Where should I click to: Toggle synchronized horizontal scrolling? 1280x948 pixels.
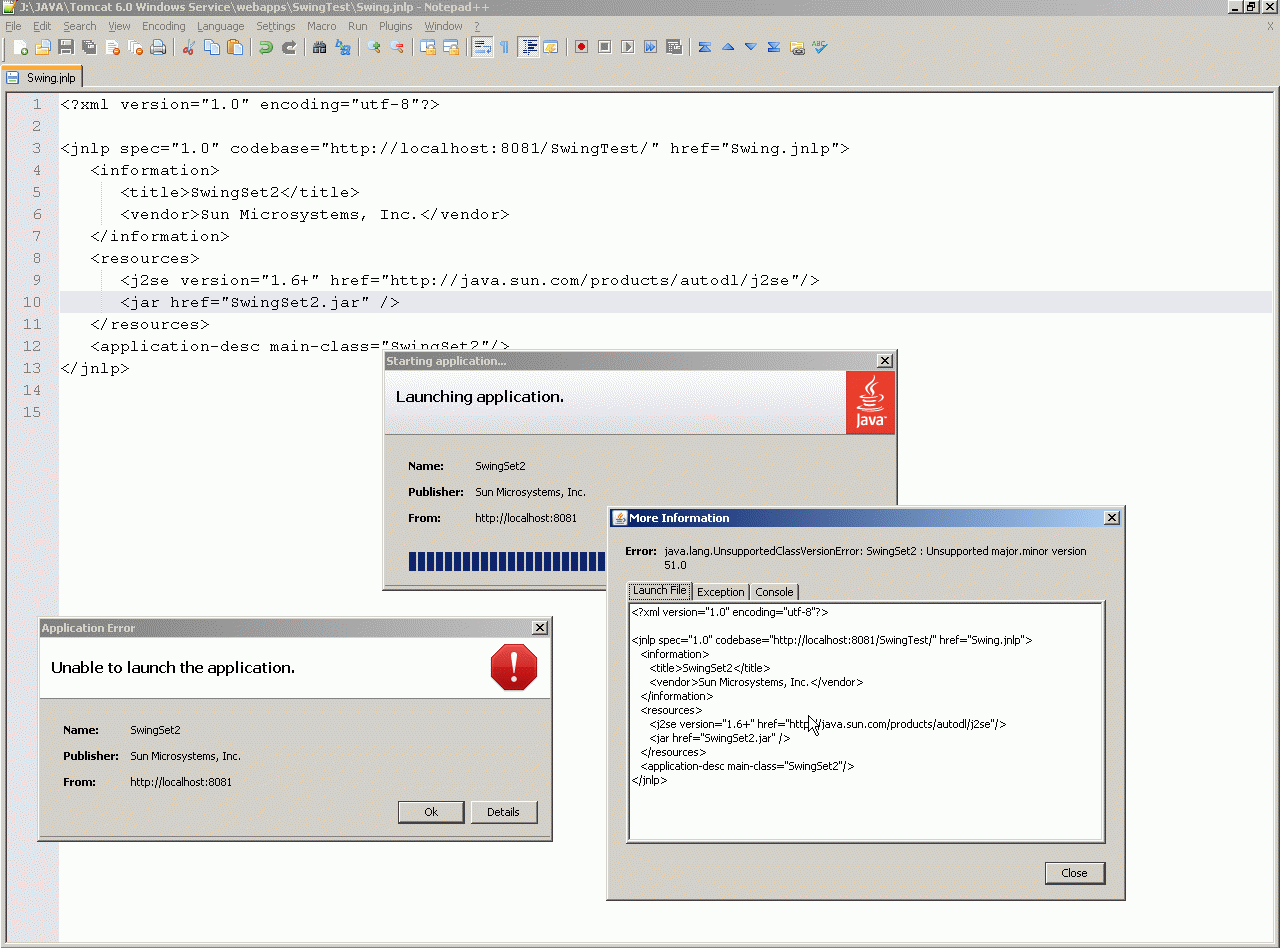click(451, 47)
